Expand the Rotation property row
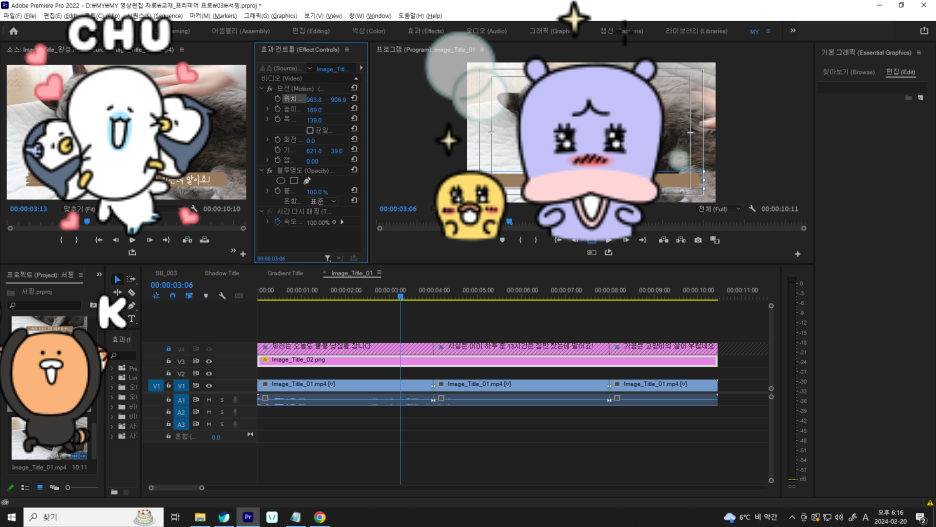The image size is (936, 527). coord(267,140)
